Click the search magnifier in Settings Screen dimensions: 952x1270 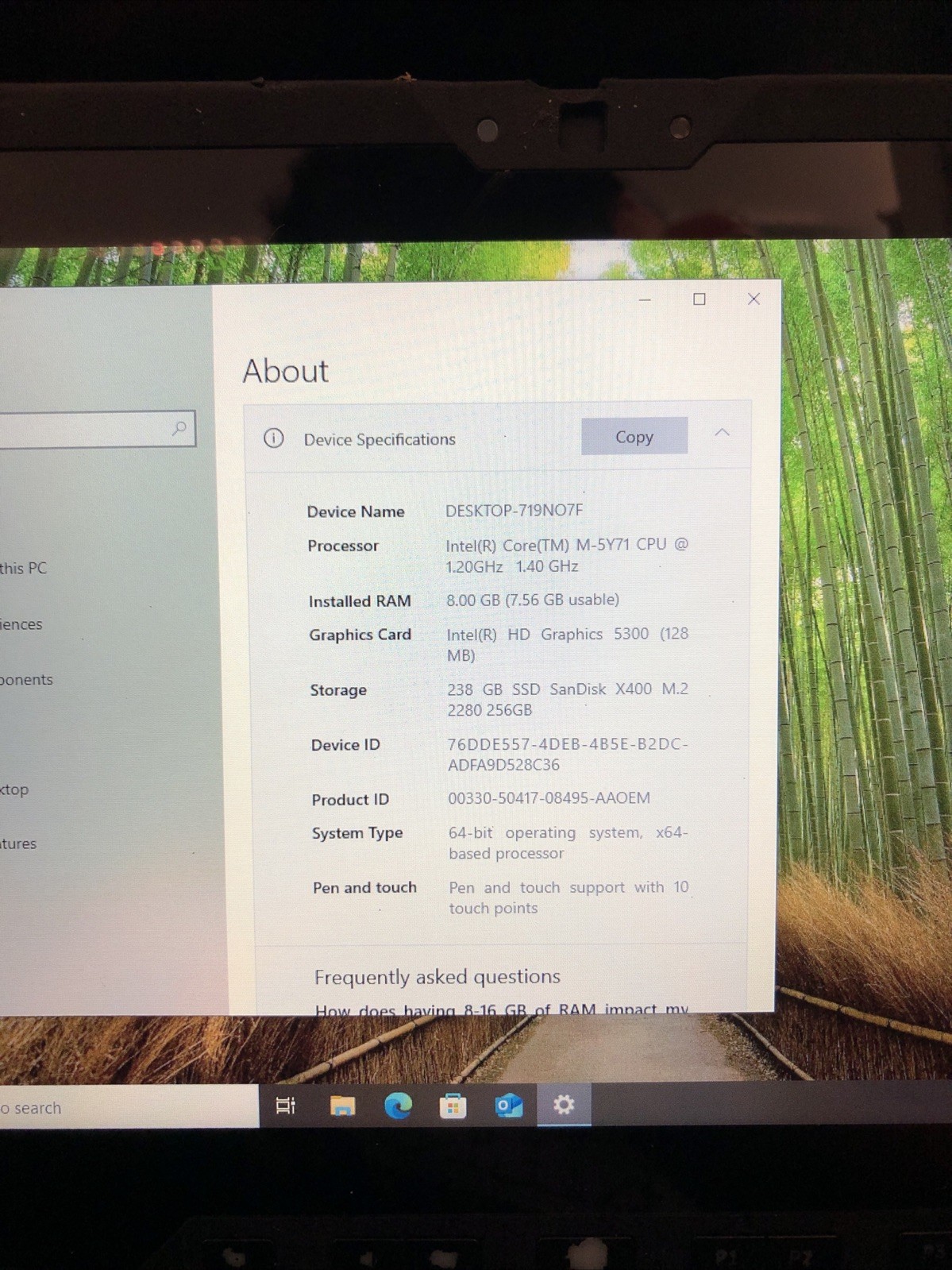coord(179,428)
